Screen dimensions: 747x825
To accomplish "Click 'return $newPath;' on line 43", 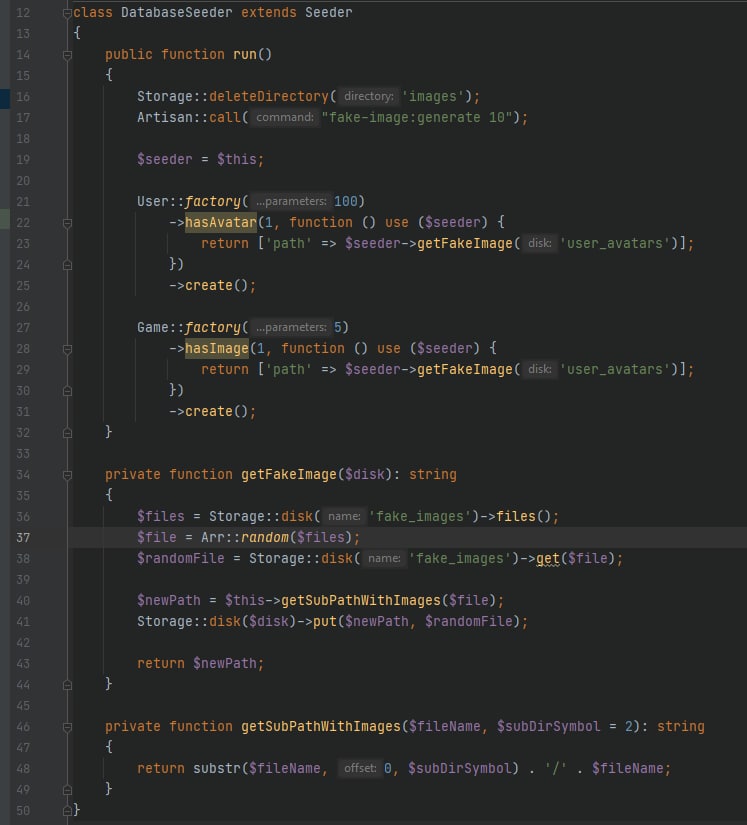I will 200,663.
